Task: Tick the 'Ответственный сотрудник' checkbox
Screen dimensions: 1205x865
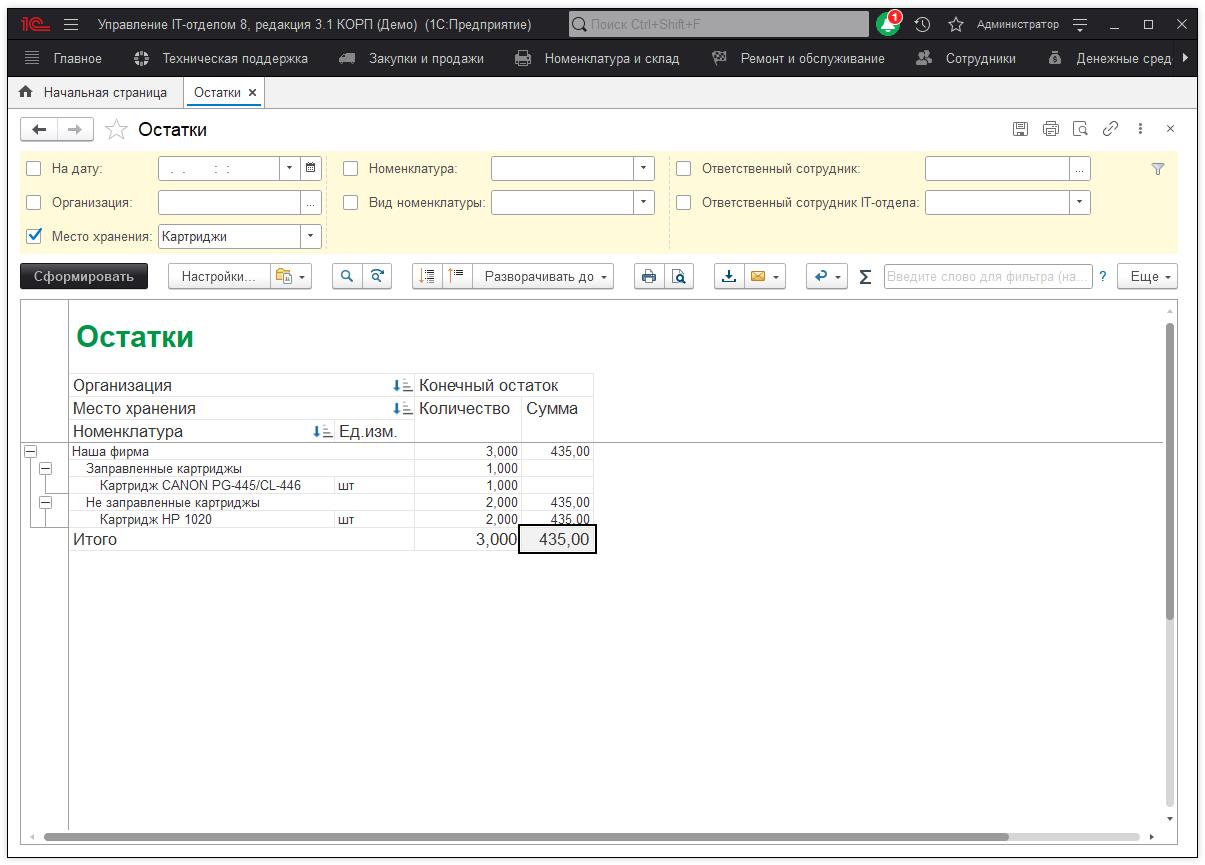Action: 684,169
